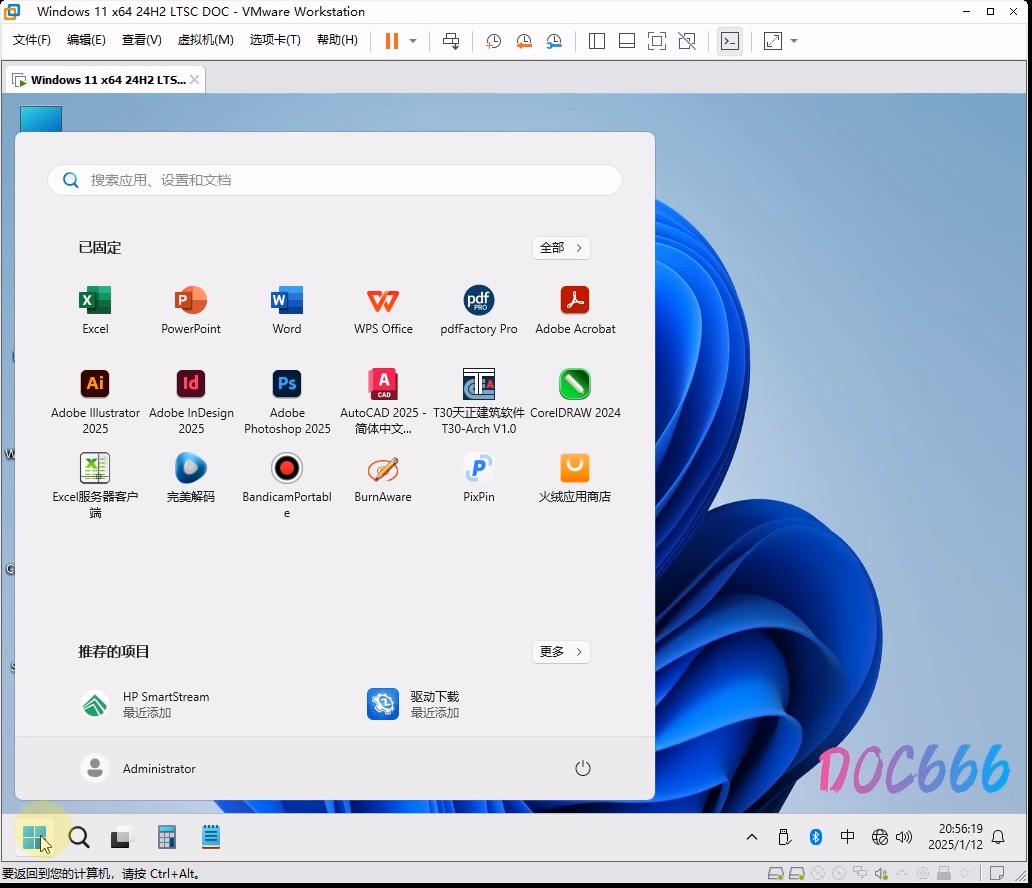
Task: Toggle Unity mode icon
Action: pos(687,41)
